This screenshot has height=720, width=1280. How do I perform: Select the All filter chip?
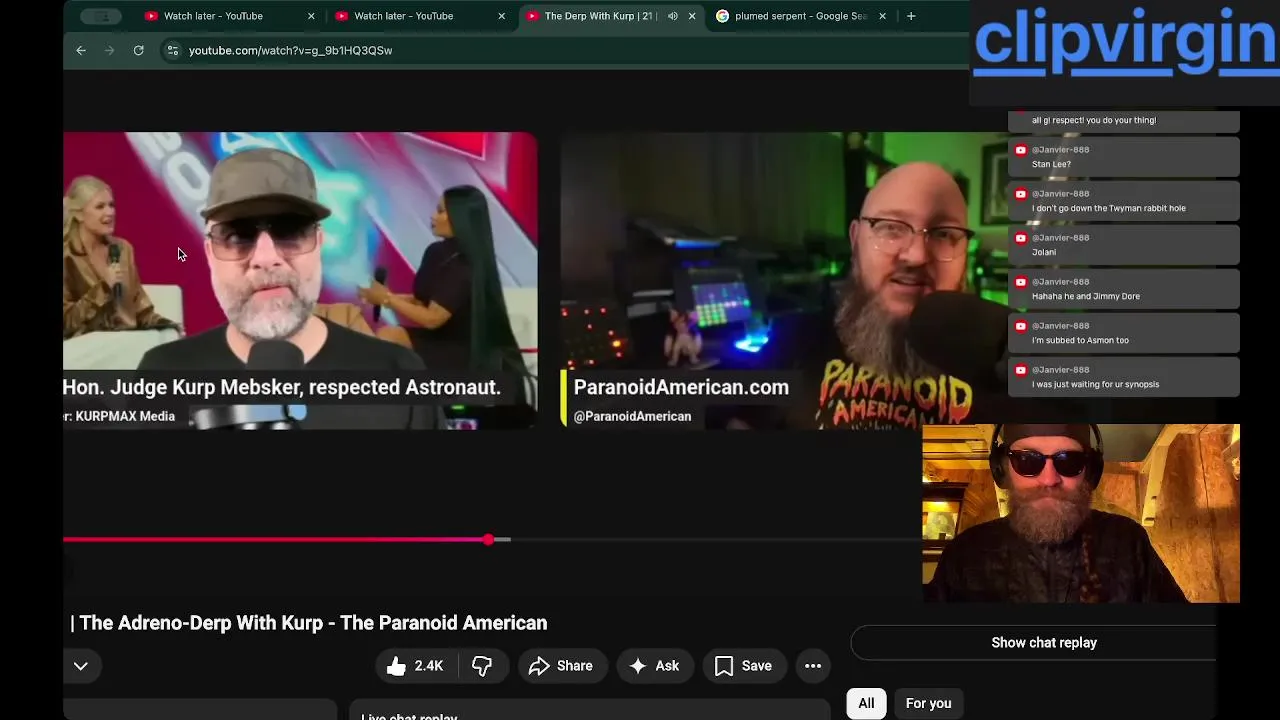866,704
